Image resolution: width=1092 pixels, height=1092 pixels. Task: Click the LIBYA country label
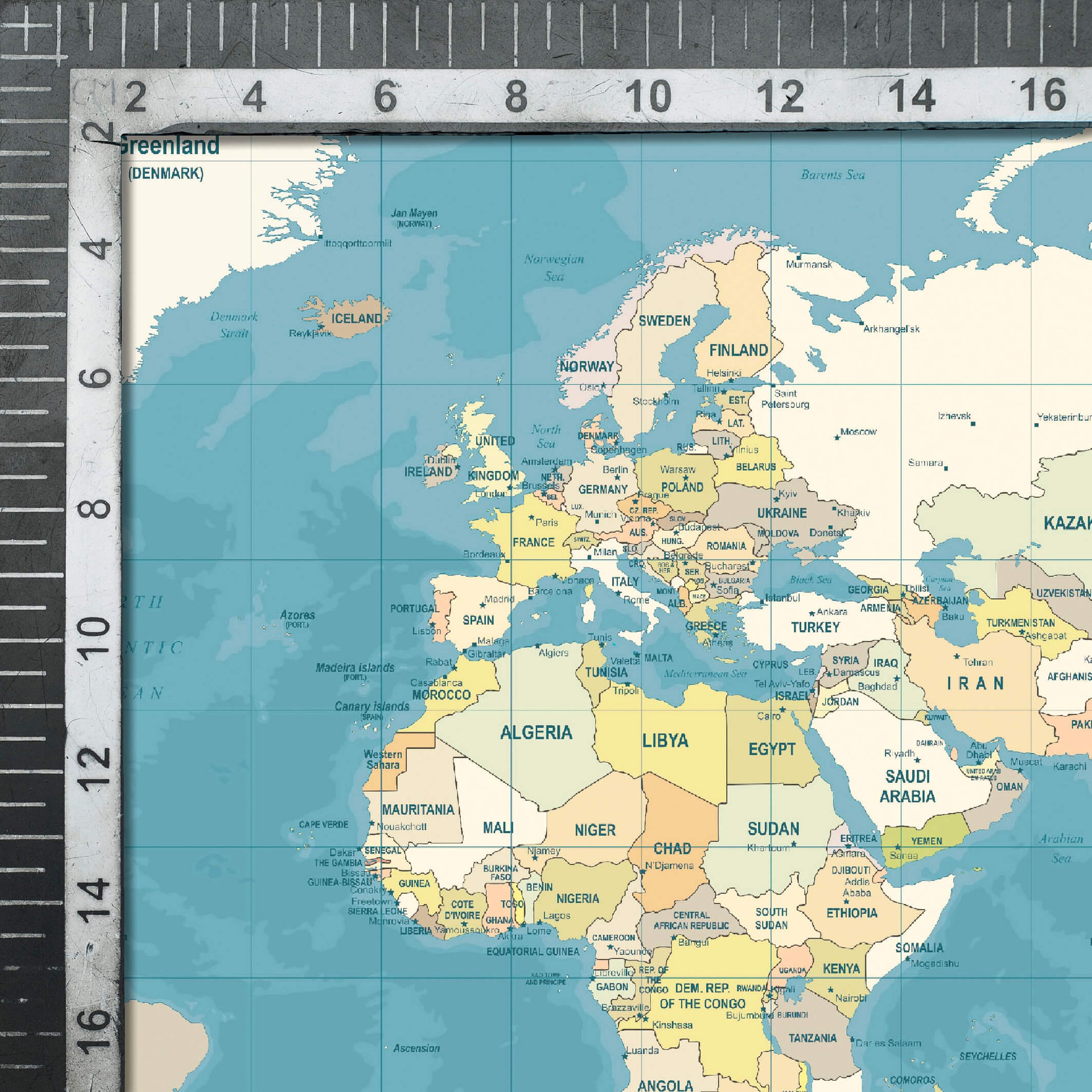tap(666, 740)
